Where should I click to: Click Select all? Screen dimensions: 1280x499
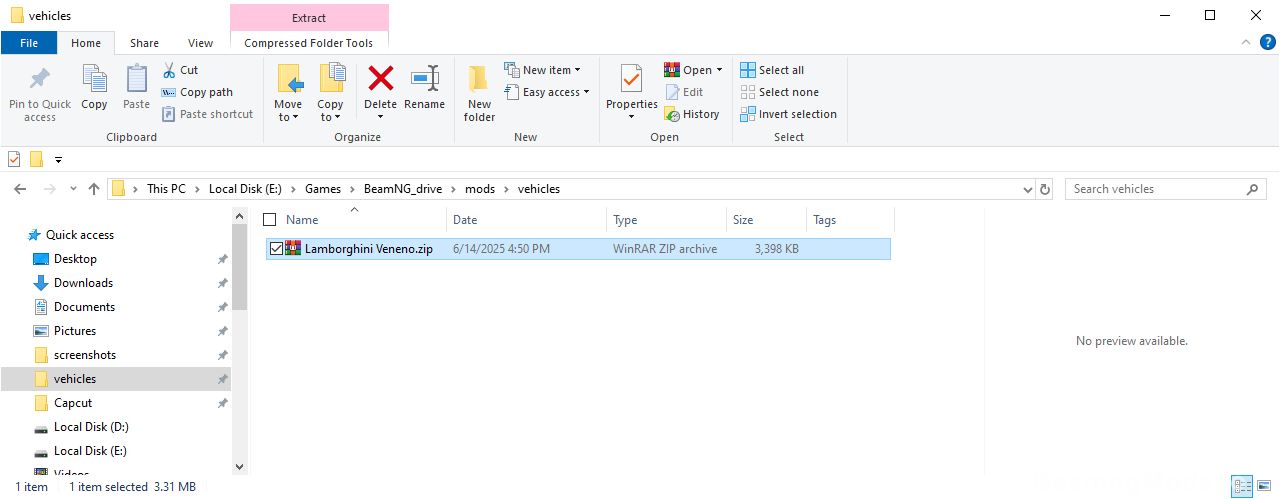tap(772, 70)
